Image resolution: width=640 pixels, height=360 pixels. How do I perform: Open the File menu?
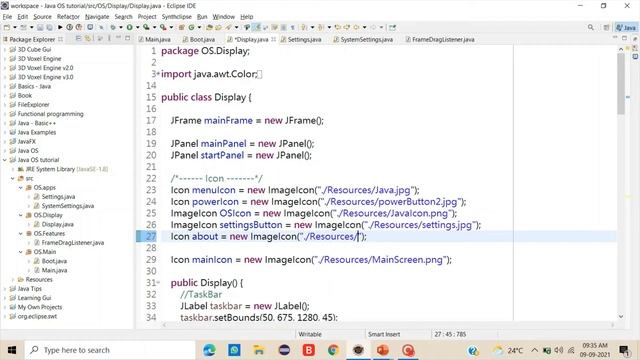pyautogui.click(x=7, y=17)
